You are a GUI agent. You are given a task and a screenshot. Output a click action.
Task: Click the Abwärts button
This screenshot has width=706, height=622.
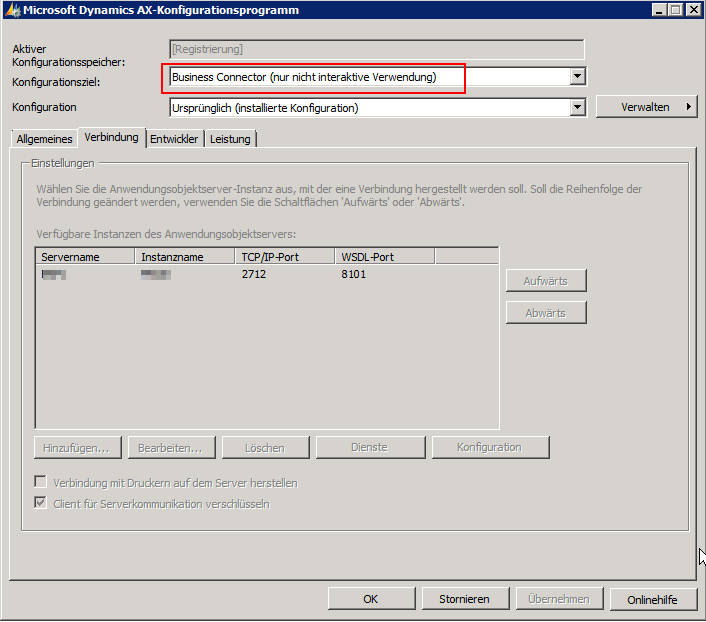tap(546, 312)
